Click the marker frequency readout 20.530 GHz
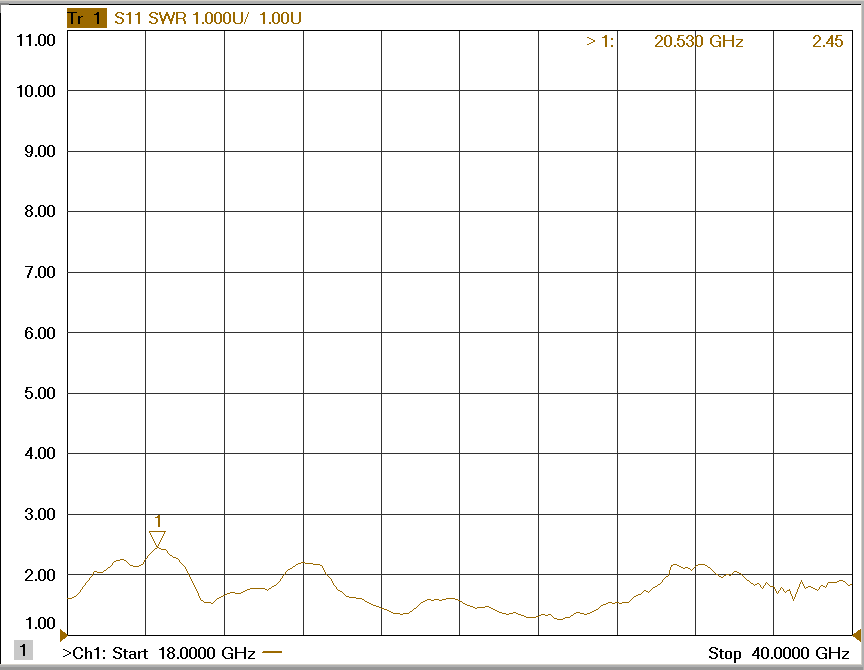864x670 pixels. click(698, 41)
